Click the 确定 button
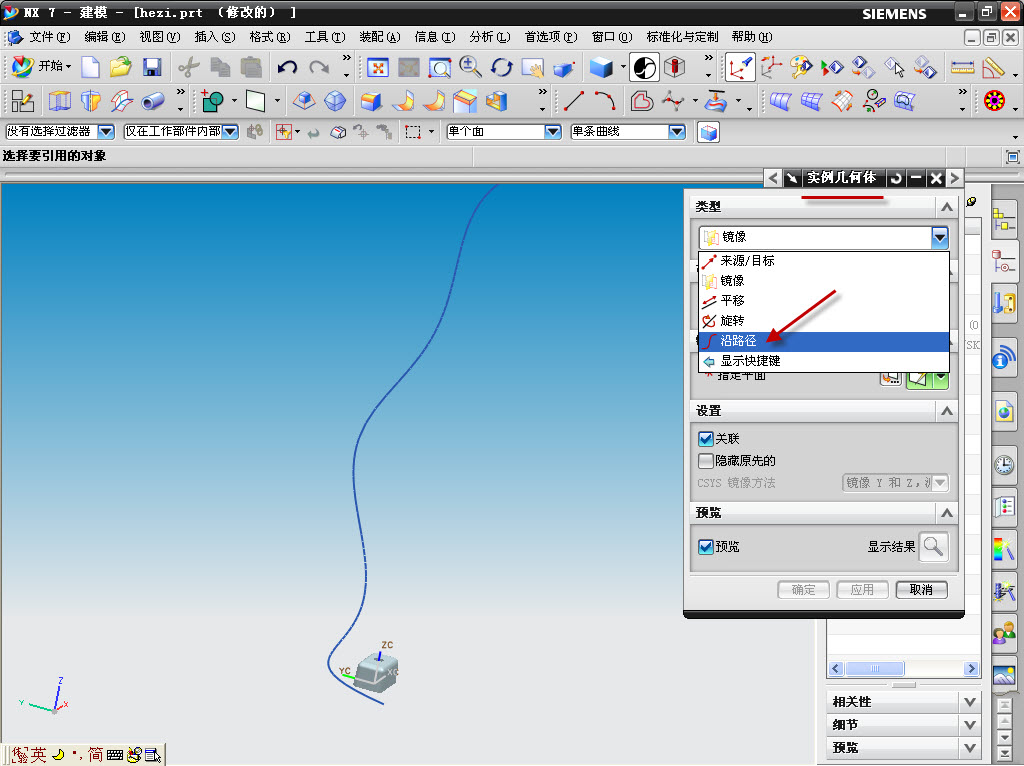 [x=803, y=590]
